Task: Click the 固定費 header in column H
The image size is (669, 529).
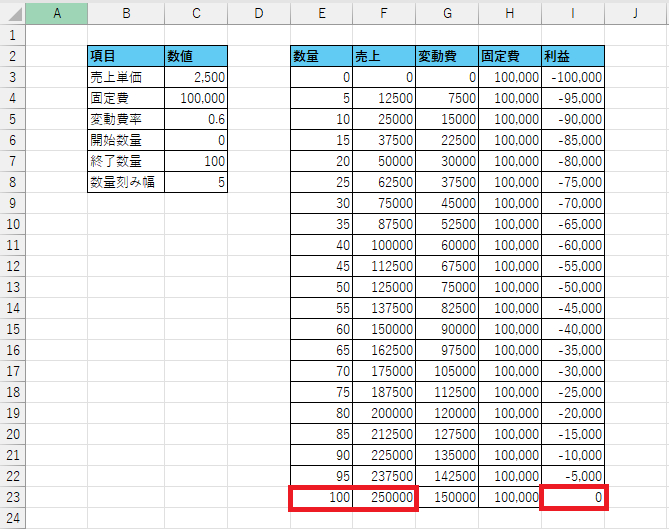Action: pos(510,56)
